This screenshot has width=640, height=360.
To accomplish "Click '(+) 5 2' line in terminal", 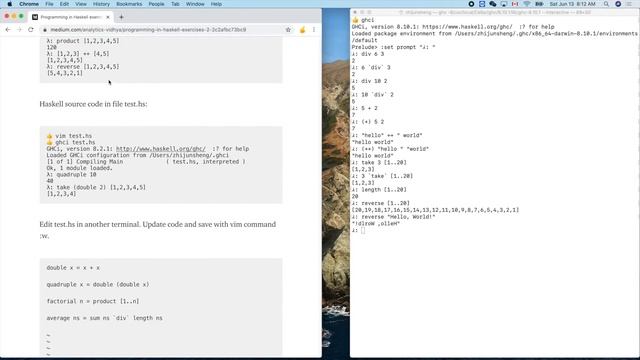I will pos(368,122).
